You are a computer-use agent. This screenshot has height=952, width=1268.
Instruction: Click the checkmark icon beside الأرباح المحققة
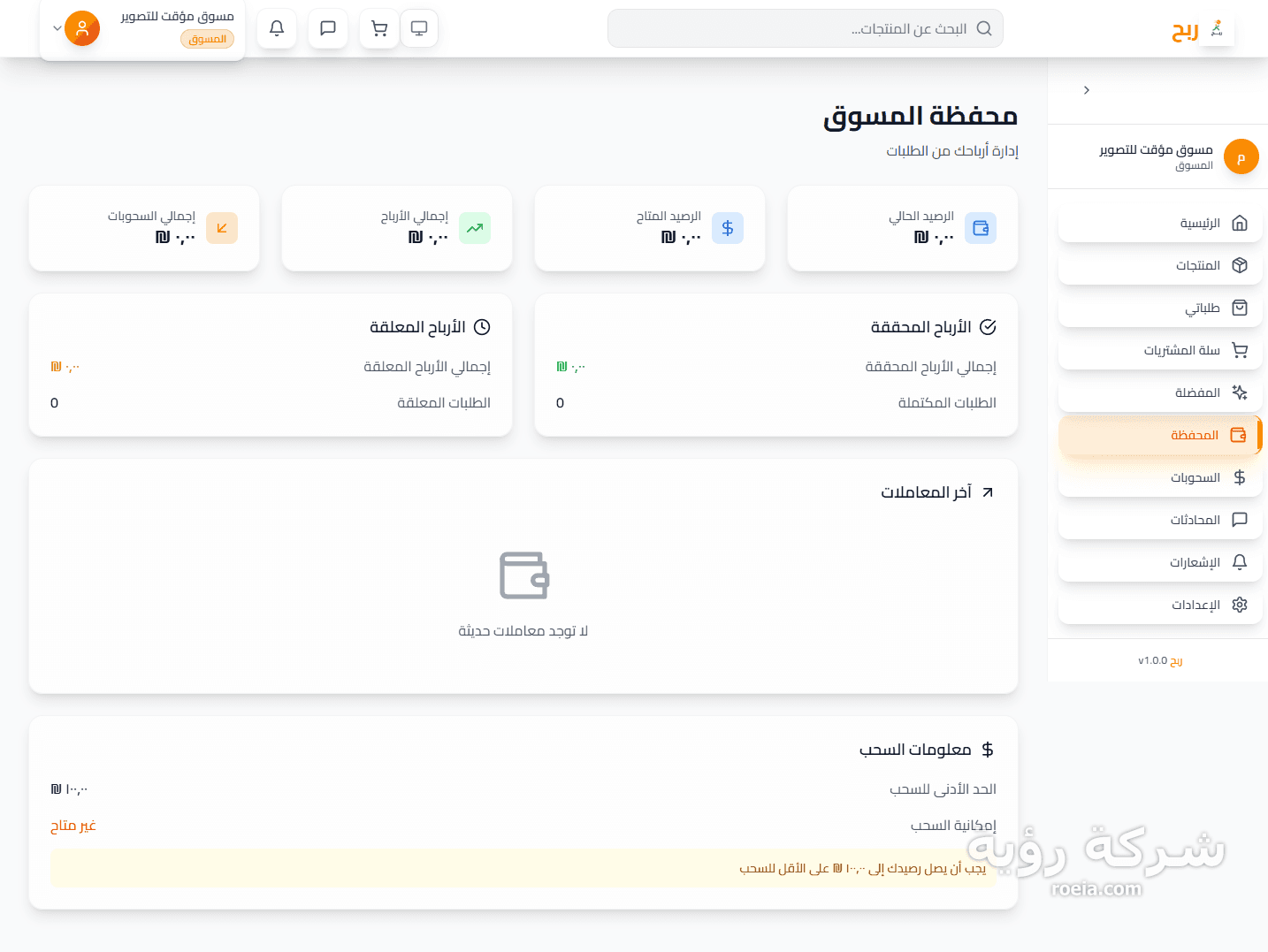(988, 327)
